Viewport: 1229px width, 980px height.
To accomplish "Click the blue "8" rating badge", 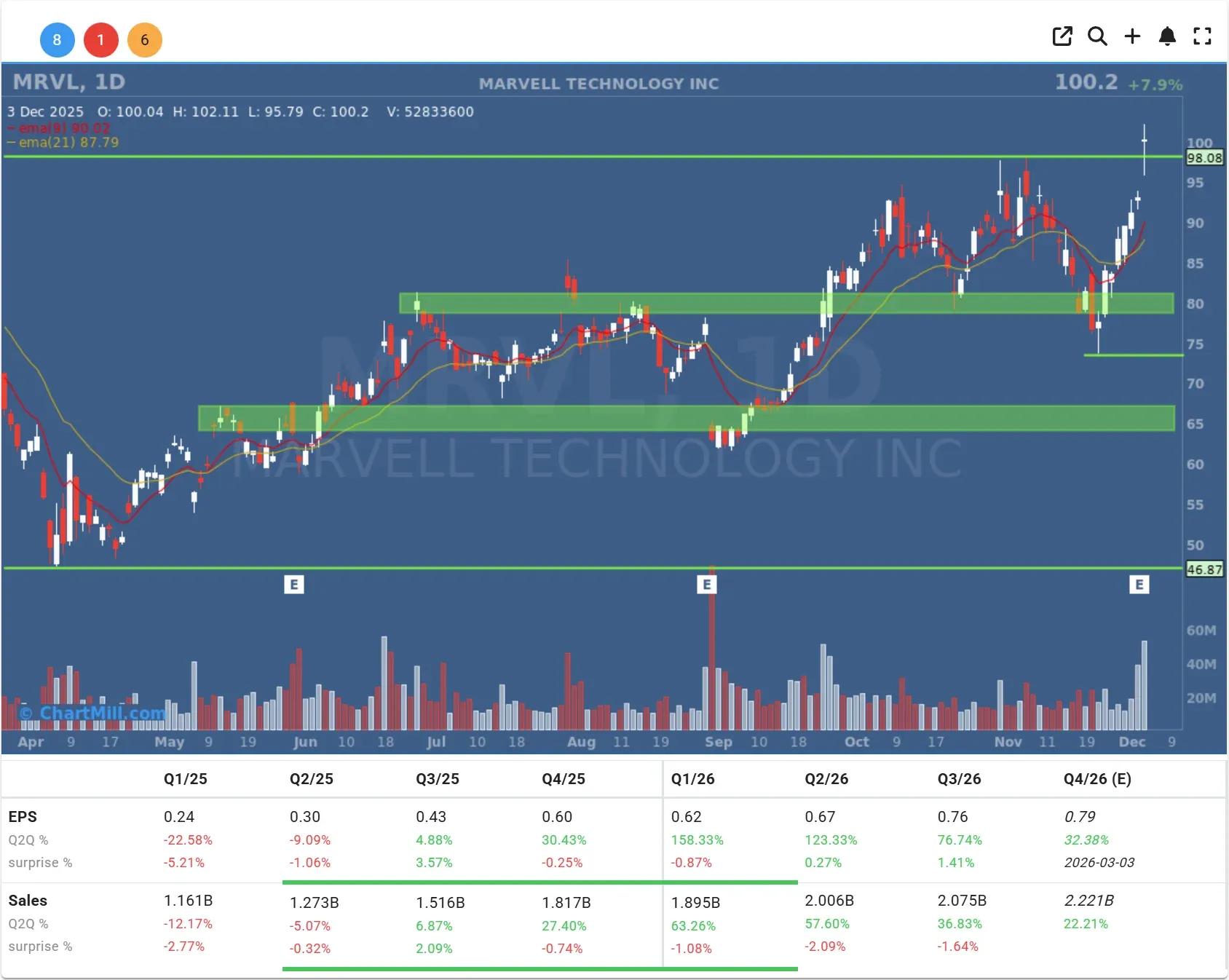I will 58,40.
